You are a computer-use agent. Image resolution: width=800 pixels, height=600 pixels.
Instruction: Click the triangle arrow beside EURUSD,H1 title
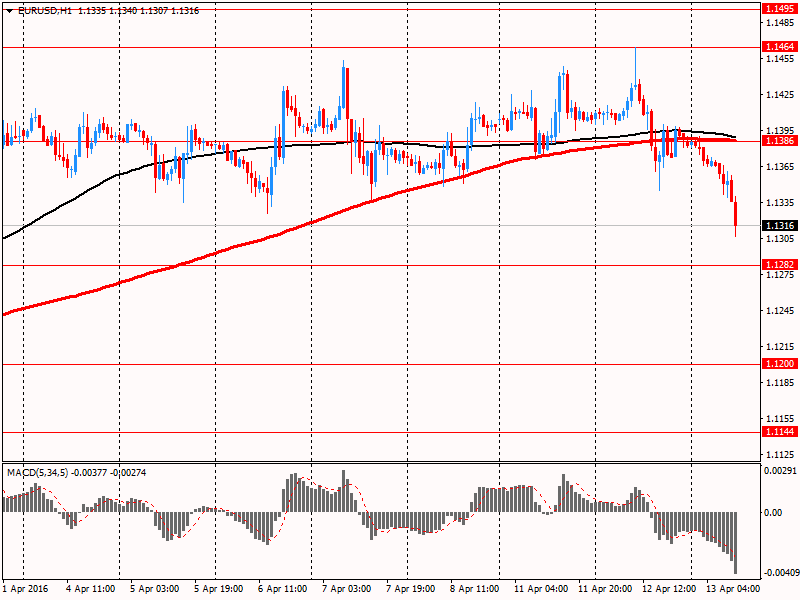(x=9, y=10)
